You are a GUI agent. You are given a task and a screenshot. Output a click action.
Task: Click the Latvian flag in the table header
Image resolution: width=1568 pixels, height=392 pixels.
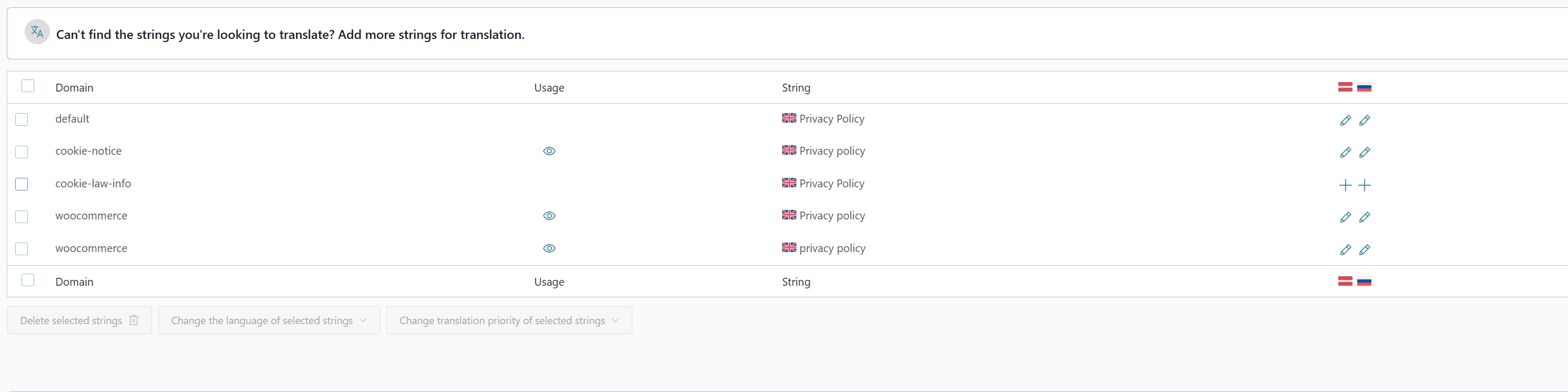tap(1345, 87)
